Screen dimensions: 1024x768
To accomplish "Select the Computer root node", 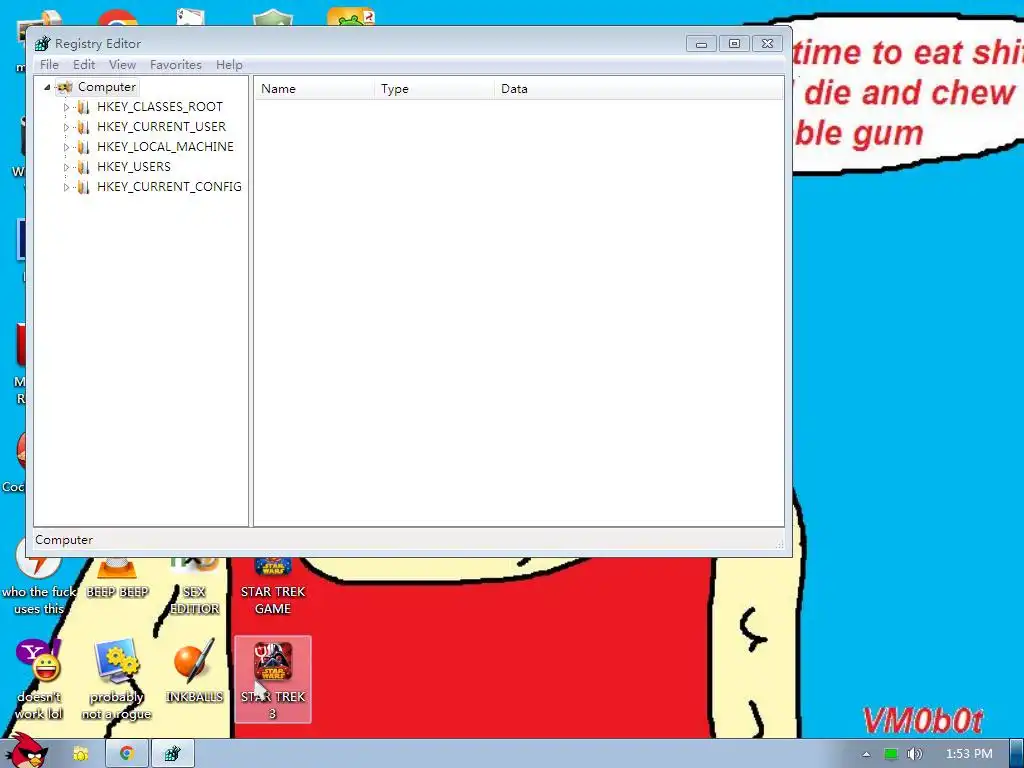I will 106,87.
